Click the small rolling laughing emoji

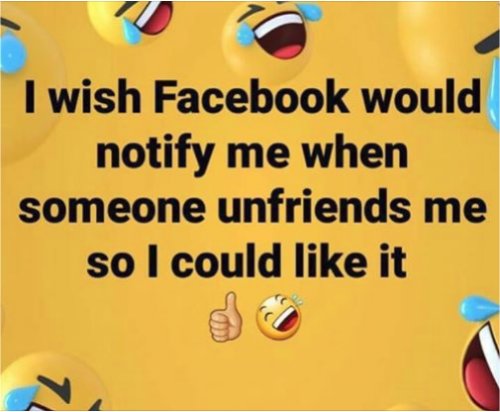(278, 317)
